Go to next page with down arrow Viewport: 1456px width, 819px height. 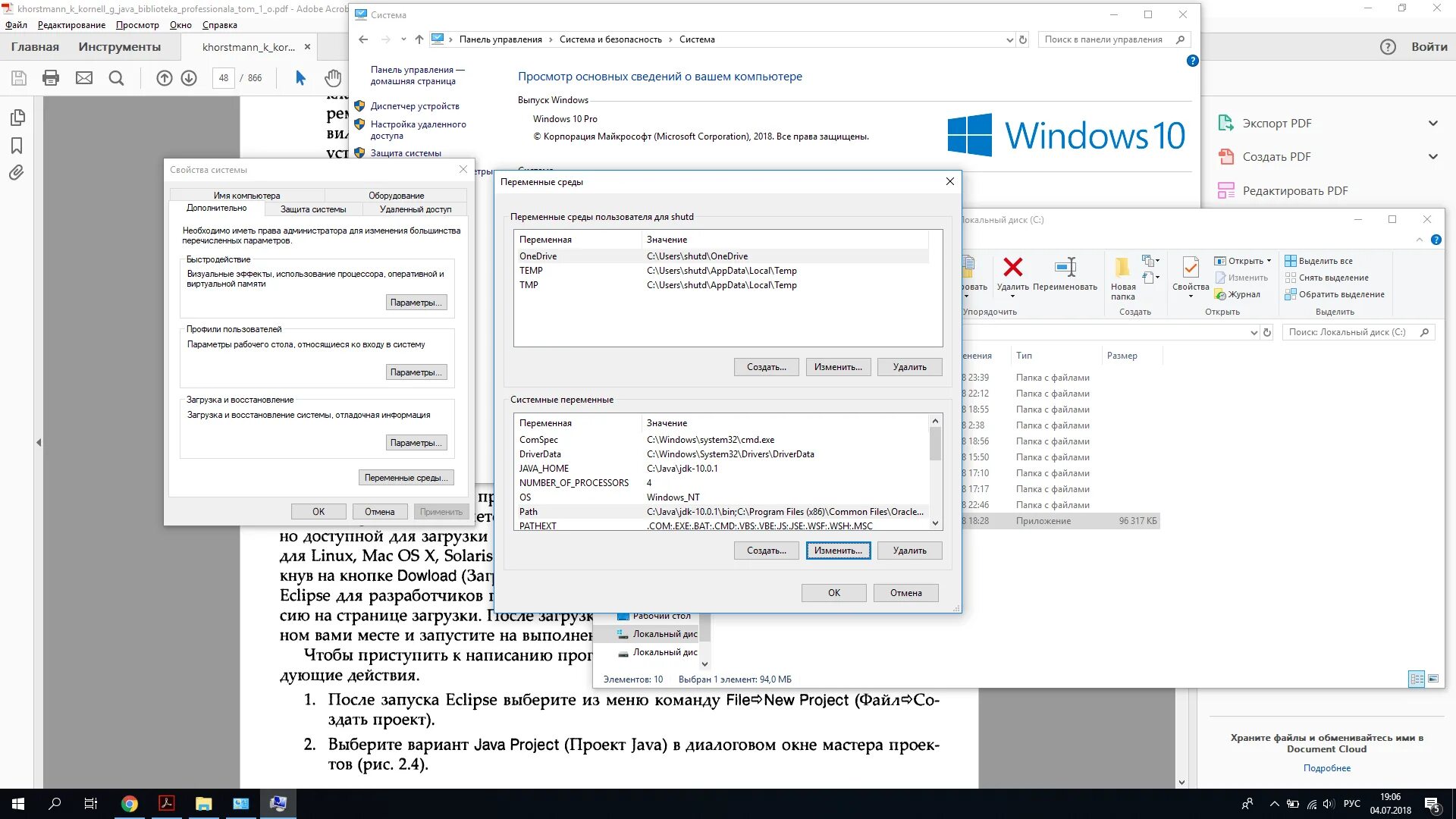[189, 78]
